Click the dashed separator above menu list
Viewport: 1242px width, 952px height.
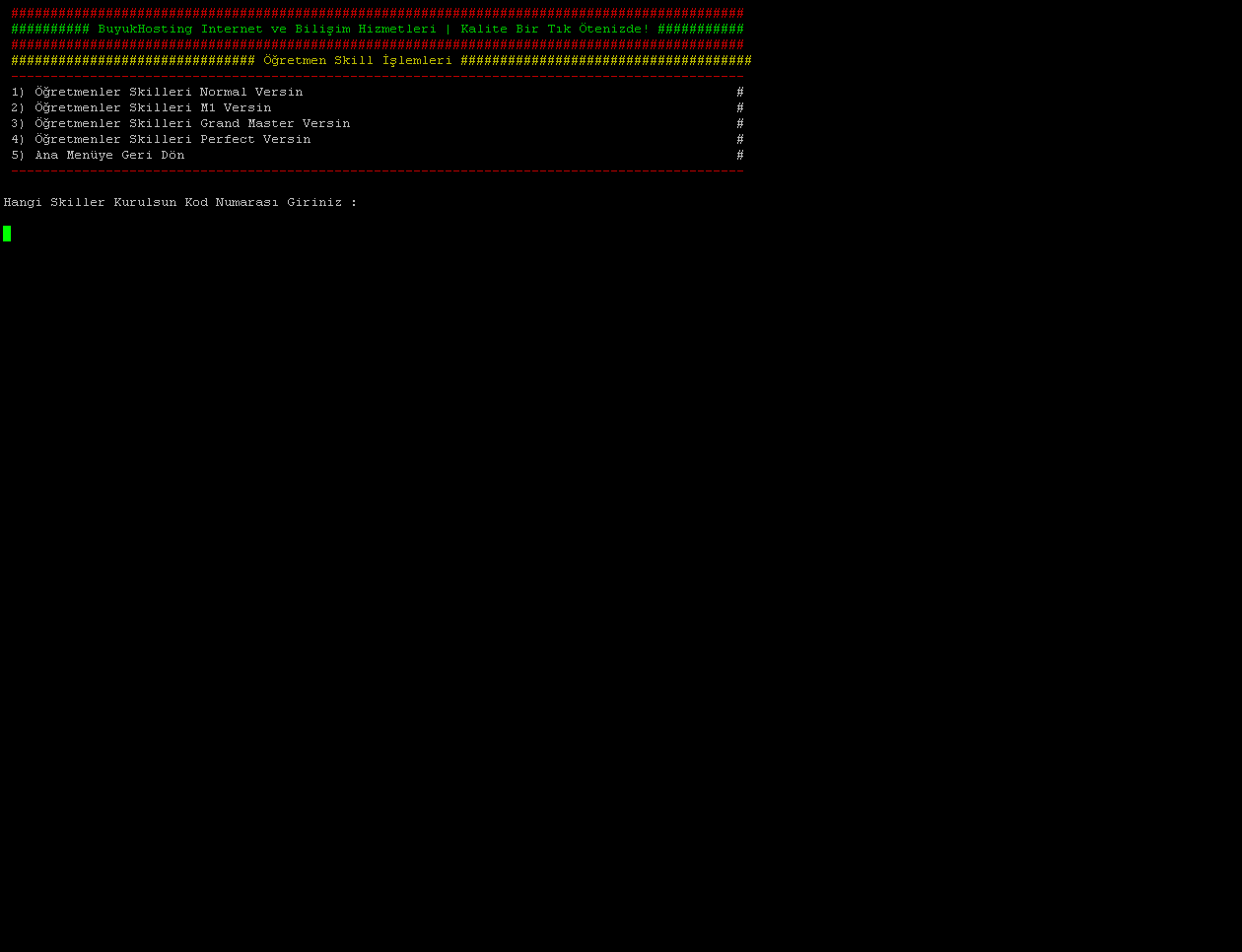point(377,76)
